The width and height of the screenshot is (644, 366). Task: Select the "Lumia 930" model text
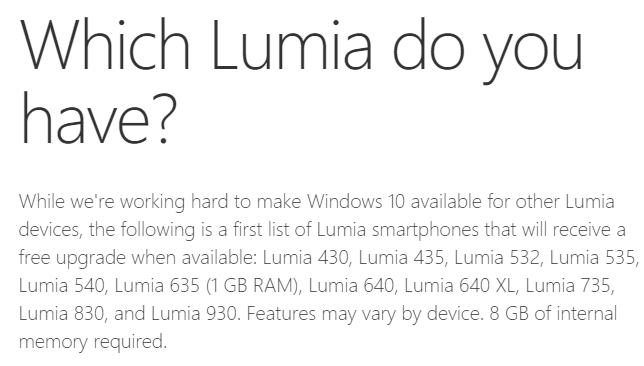[194, 313]
